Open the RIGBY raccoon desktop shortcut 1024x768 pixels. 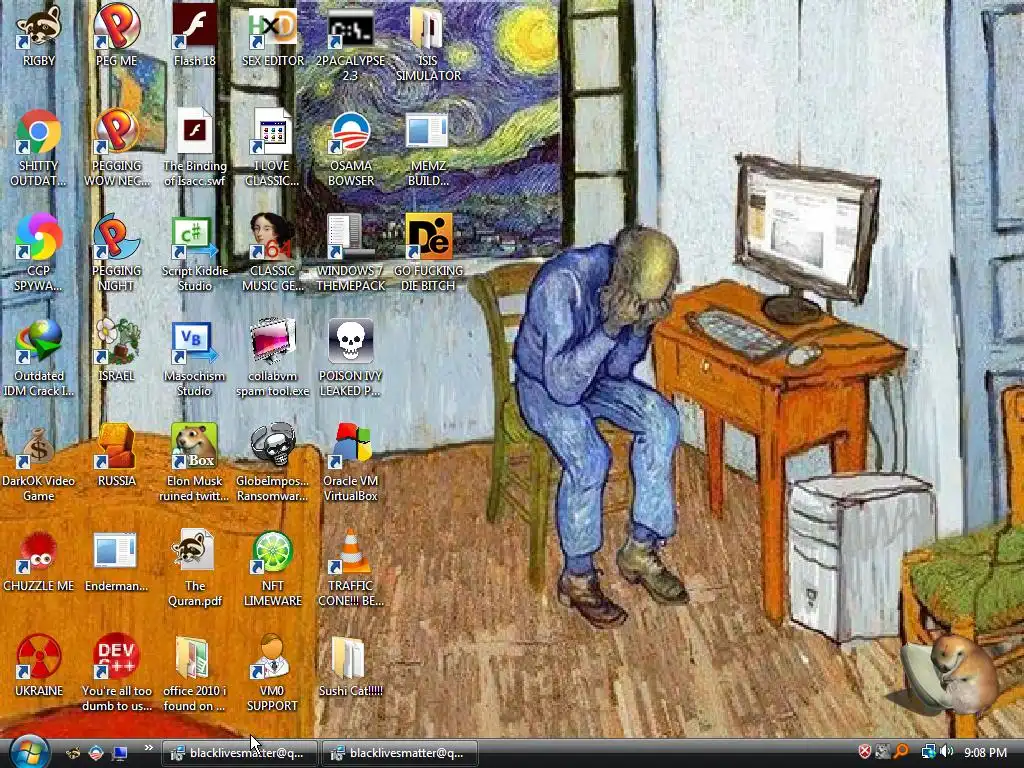click(x=39, y=26)
